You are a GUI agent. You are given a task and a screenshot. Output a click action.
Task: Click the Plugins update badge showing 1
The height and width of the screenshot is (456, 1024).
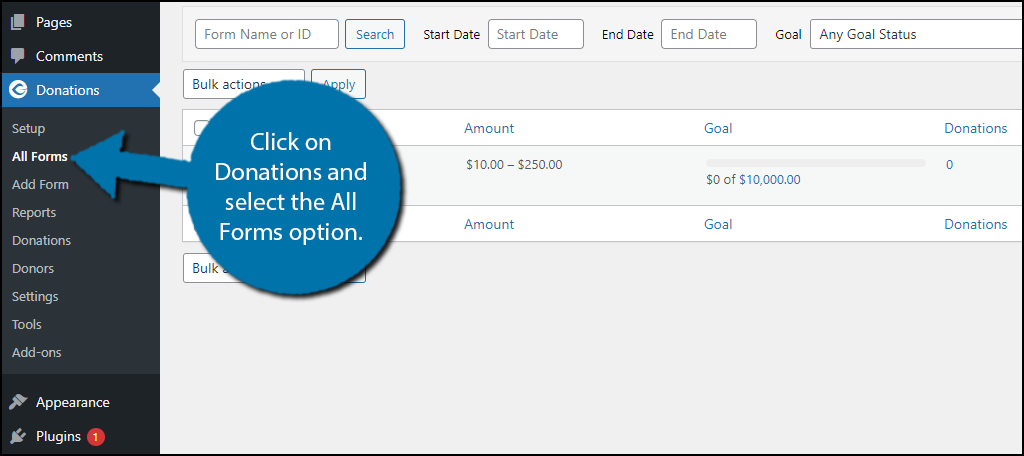pos(96,436)
